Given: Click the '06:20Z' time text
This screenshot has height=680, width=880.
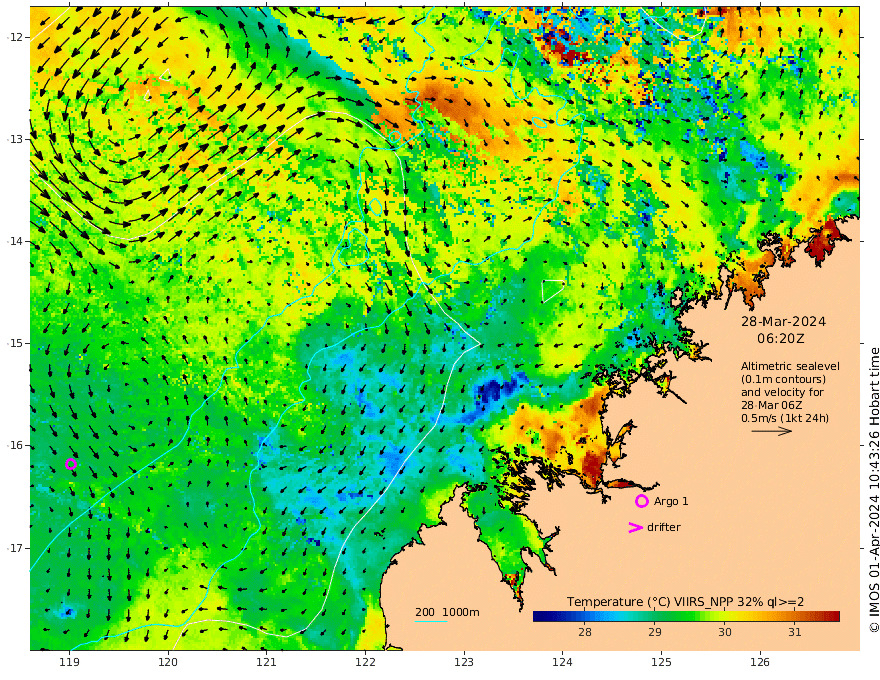Looking at the screenshot, I should (x=781, y=338).
